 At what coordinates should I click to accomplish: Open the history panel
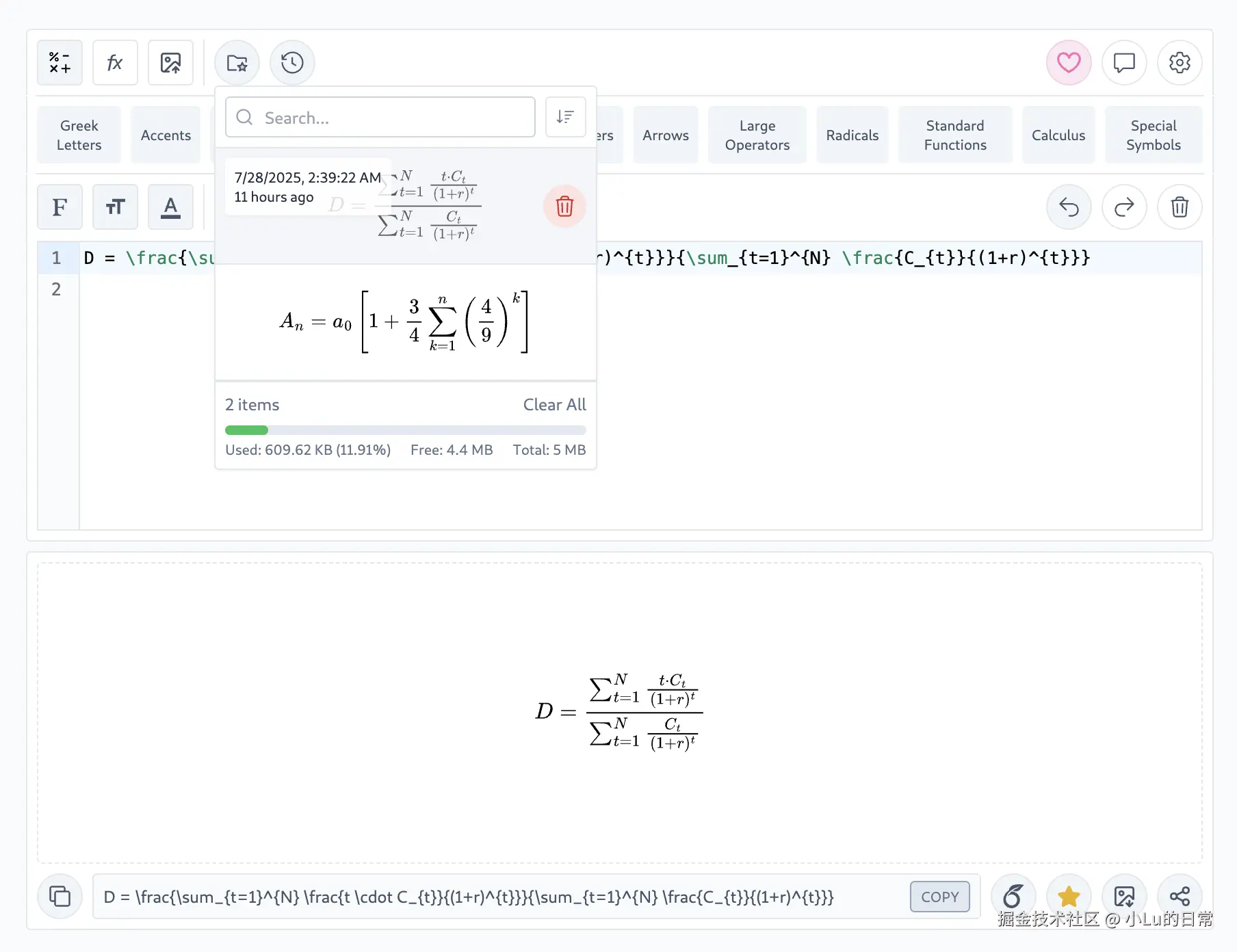pos(292,62)
